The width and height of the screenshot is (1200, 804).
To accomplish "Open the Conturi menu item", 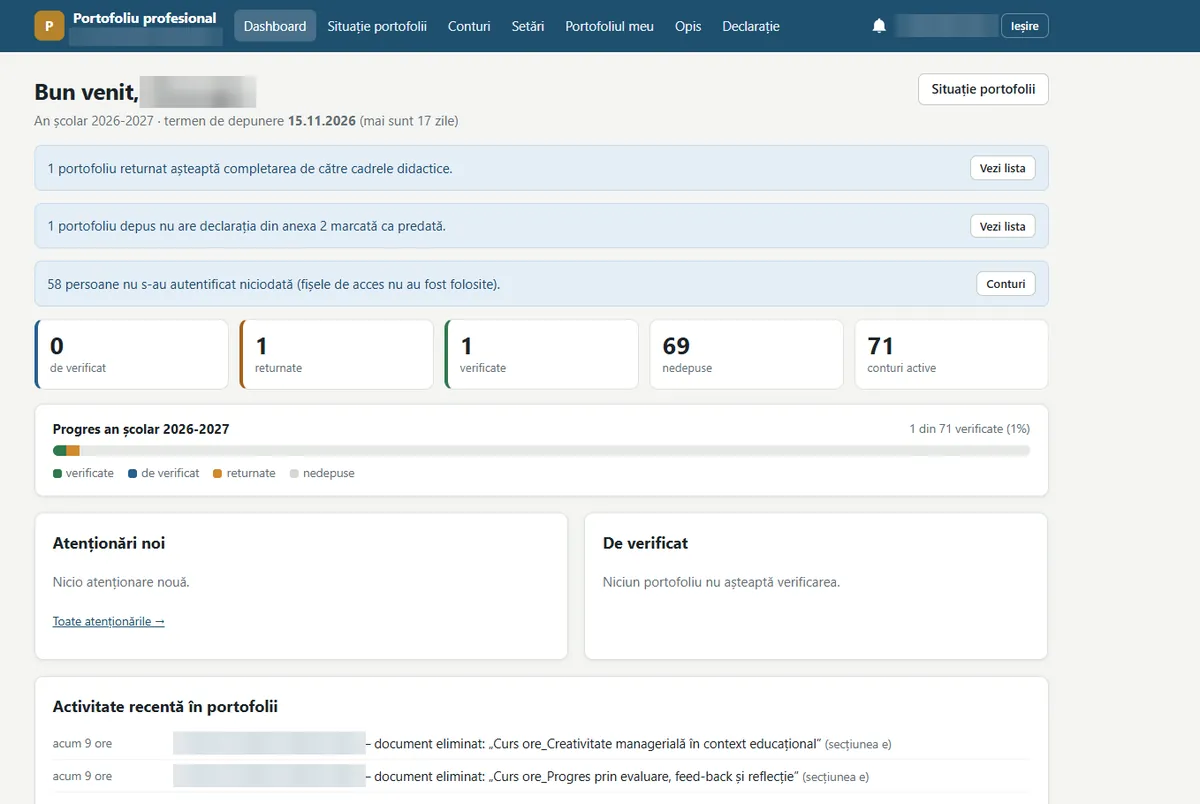I will [x=469, y=26].
